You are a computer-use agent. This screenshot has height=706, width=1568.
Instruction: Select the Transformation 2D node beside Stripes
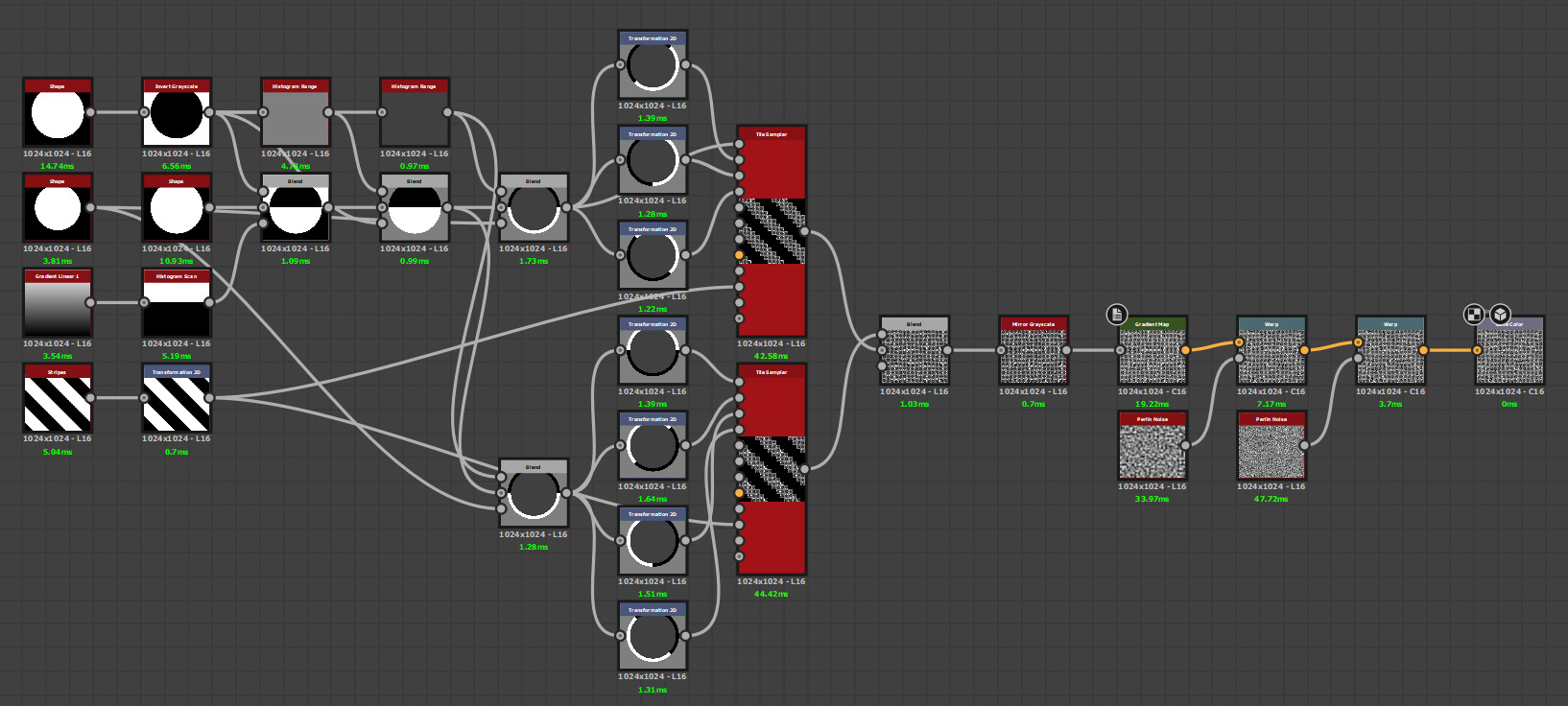[177, 397]
